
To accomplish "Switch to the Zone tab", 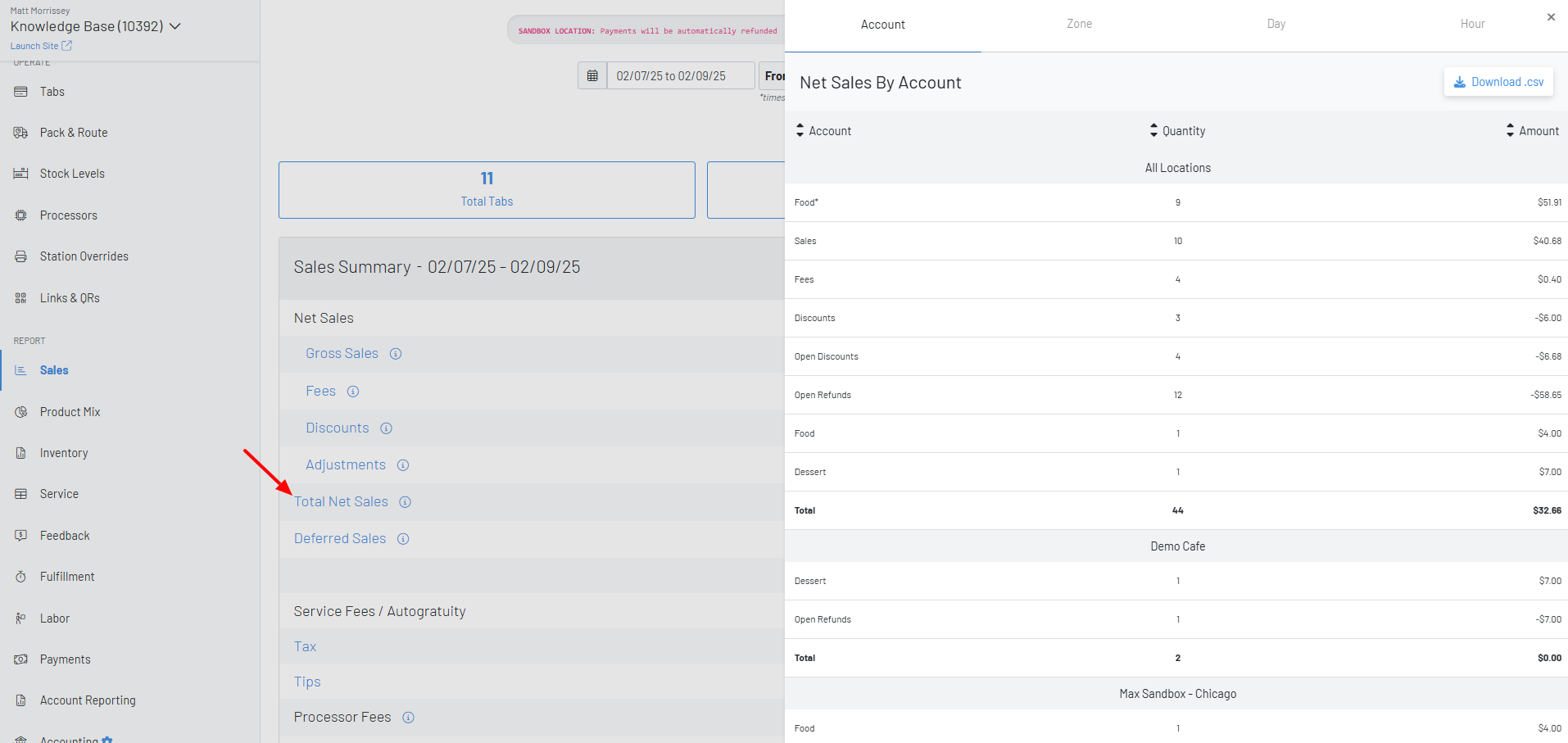I will (x=1079, y=25).
